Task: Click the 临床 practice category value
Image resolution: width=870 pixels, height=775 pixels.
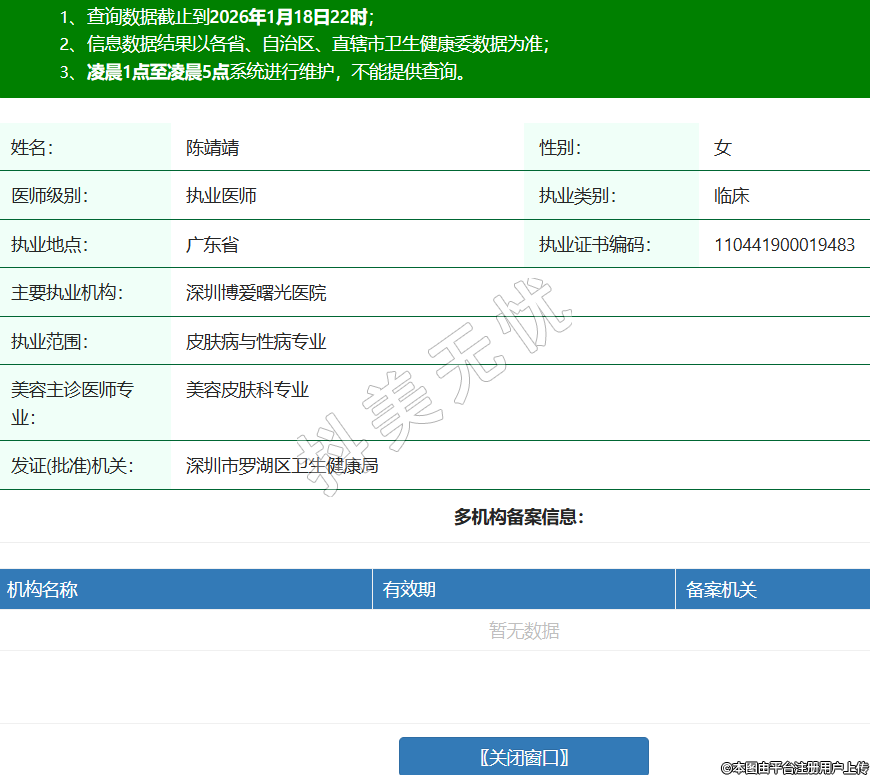Action: [x=731, y=196]
